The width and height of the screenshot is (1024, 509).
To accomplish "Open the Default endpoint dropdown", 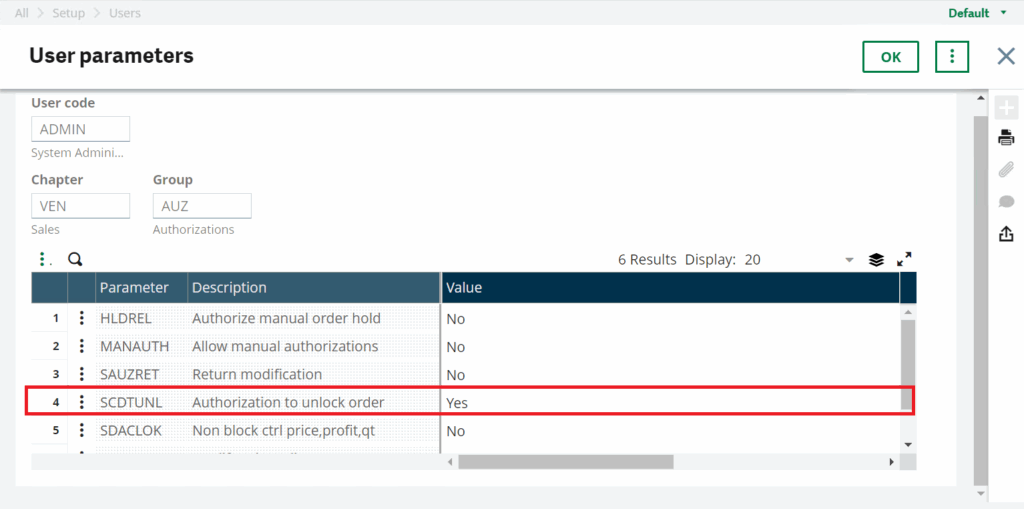I will 977,13.
